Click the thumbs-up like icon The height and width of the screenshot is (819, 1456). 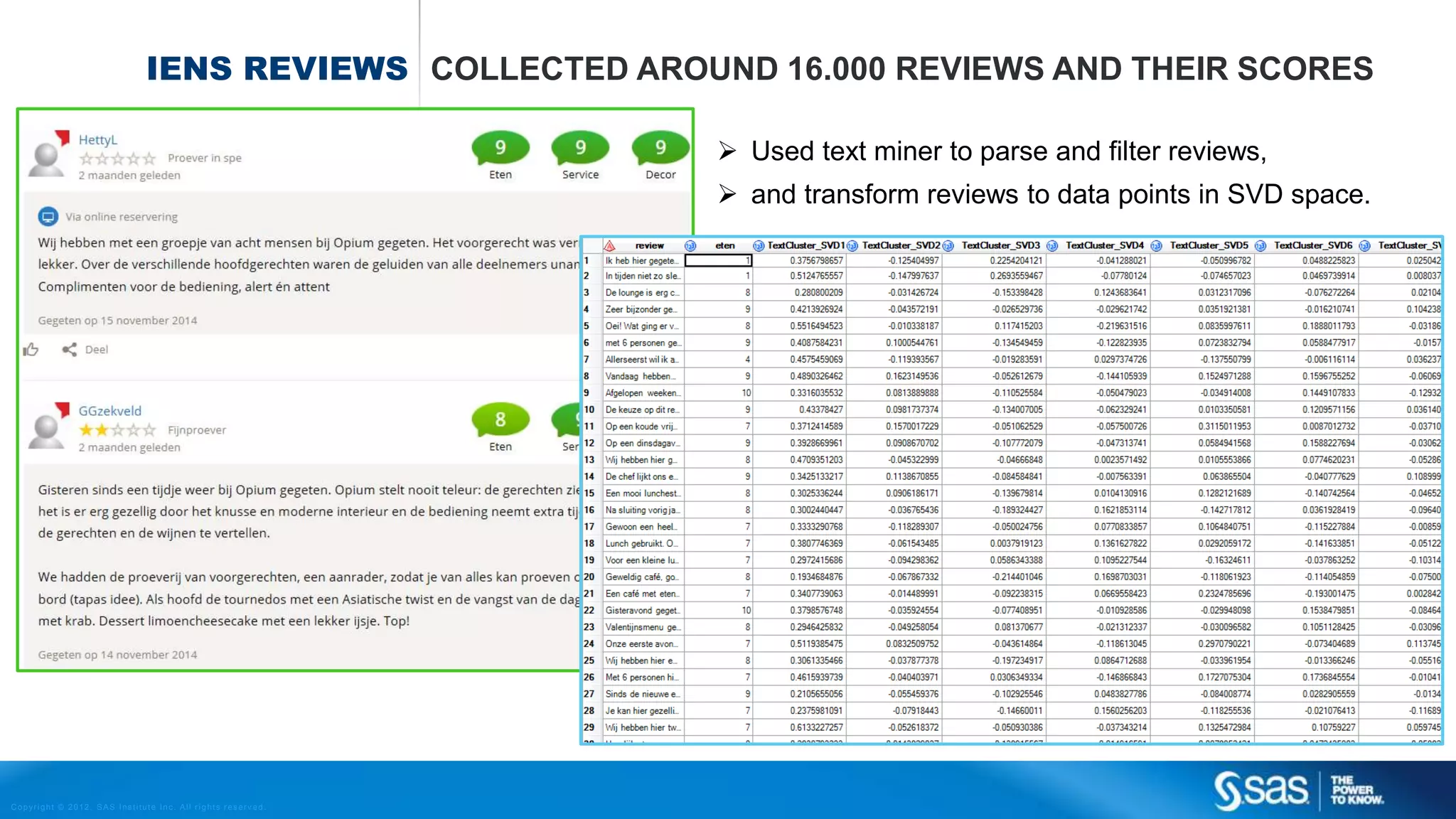click(x=31, y=349)
